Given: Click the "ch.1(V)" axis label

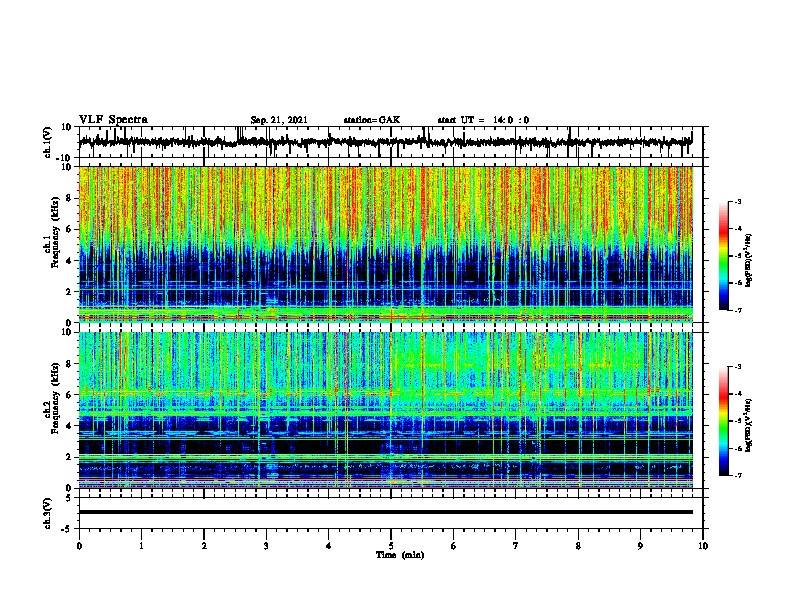Looking at the screenshot, I should (48, 142).
